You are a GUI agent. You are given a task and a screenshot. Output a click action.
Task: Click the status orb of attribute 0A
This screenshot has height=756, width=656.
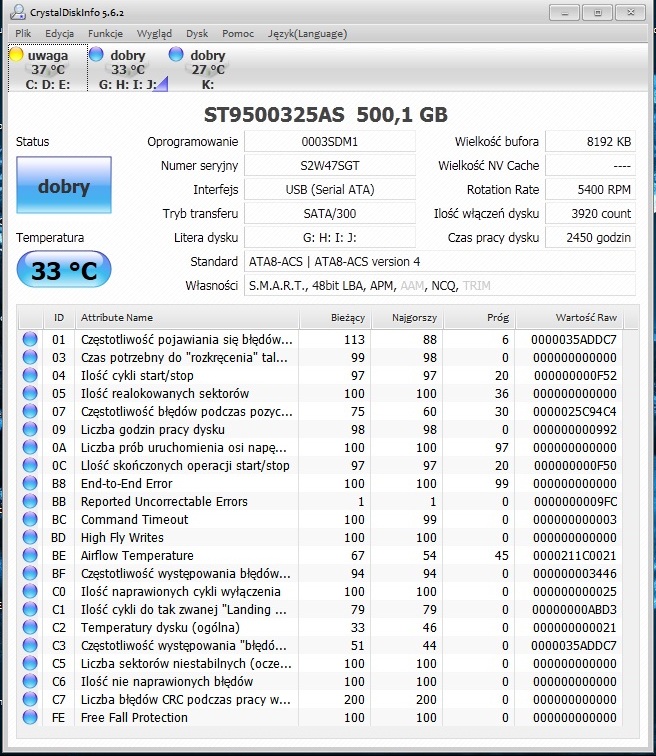[x=30, y=447]
